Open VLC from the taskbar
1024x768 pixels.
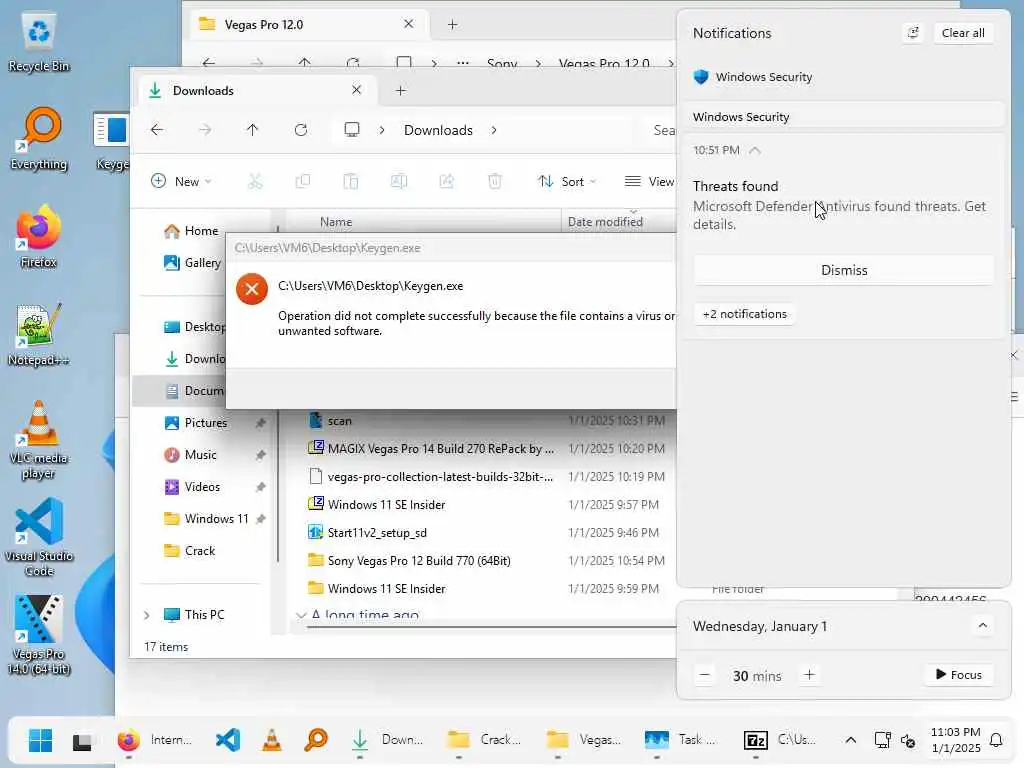[272, 740]
